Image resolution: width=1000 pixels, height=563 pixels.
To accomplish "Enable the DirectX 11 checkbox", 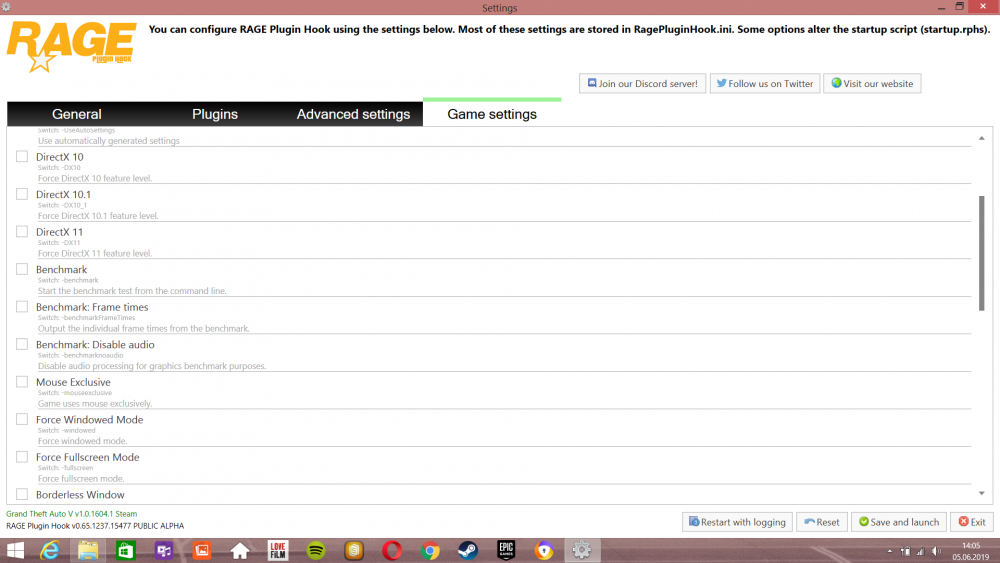I will pyautogui.click(x=22, y=231).
